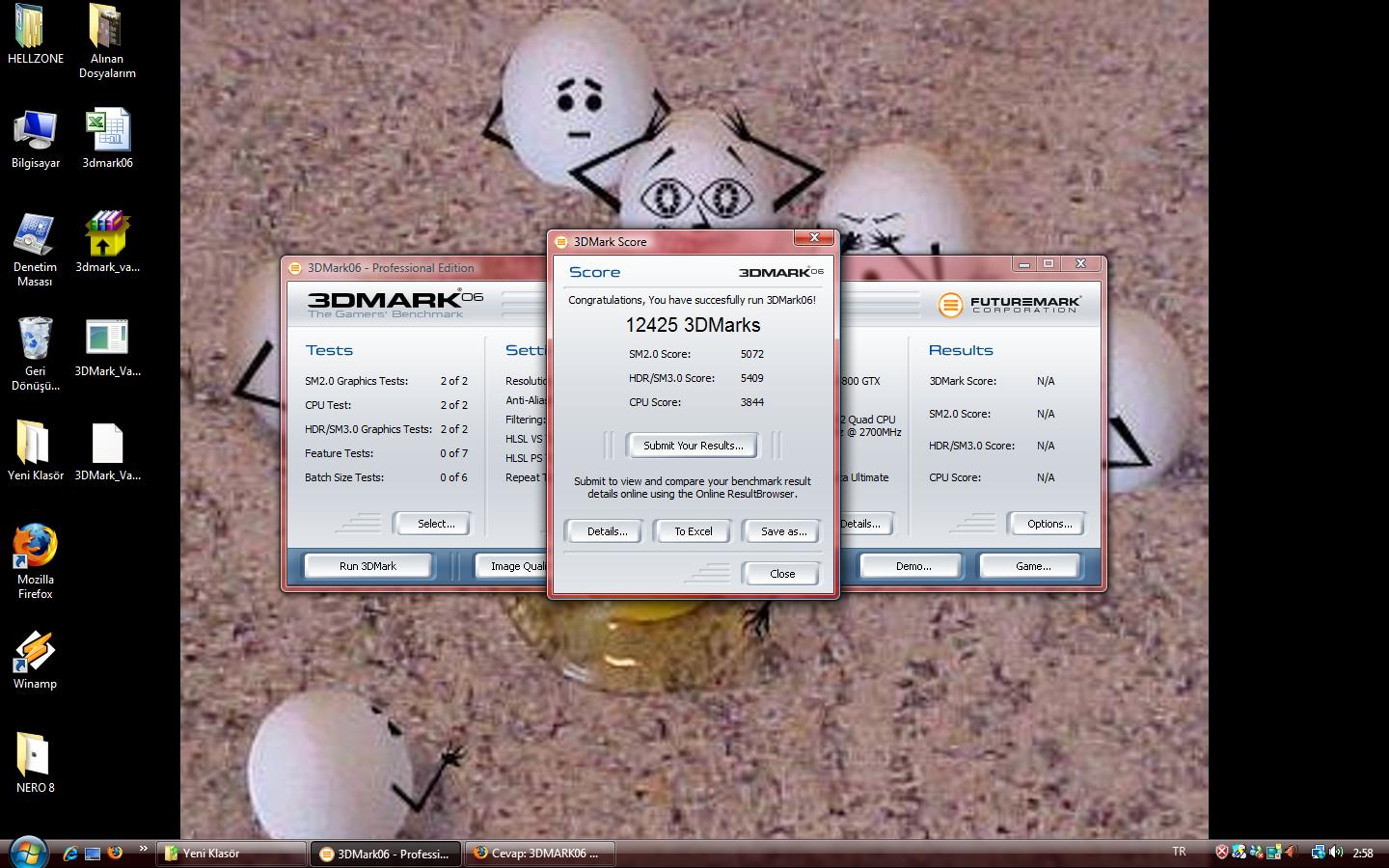Click 'SM2.0 Graphics Tests:' row under Tests
The image size is (1389, 868).
(x=386, y=381)
